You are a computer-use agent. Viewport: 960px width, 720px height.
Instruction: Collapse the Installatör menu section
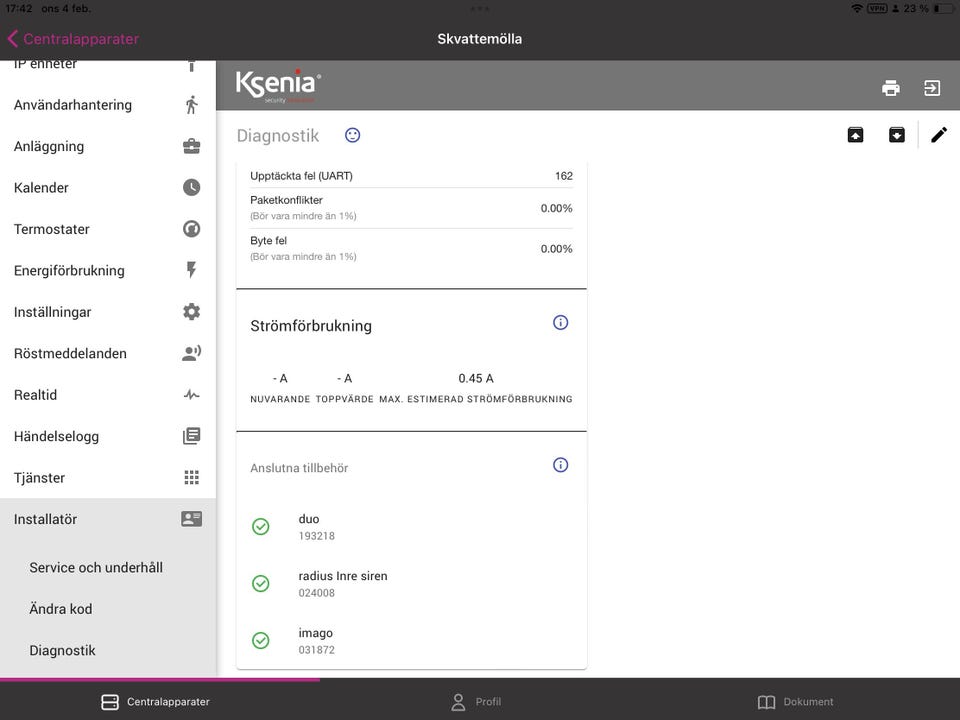(107, 519)
